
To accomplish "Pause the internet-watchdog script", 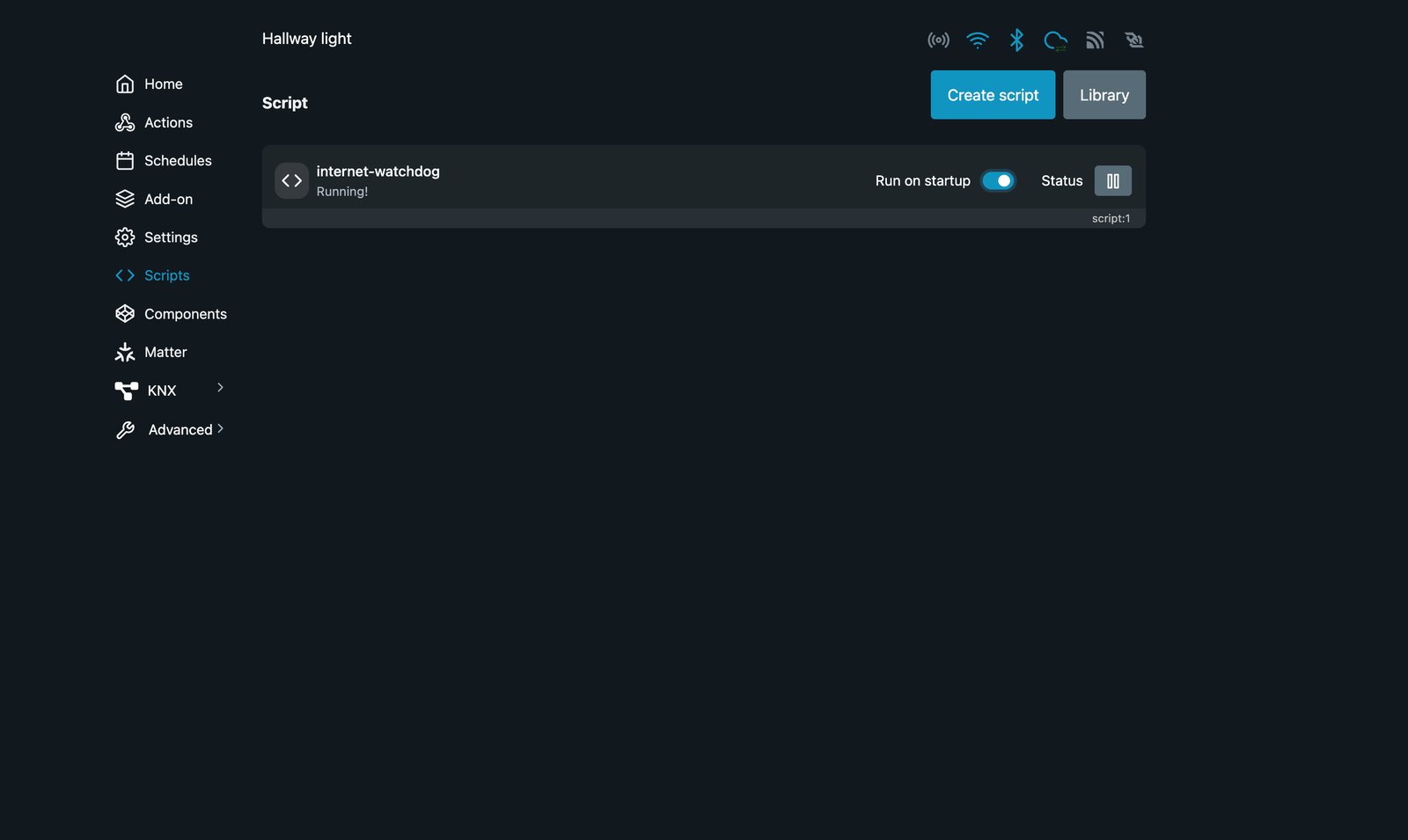I will pos(1113,180).
